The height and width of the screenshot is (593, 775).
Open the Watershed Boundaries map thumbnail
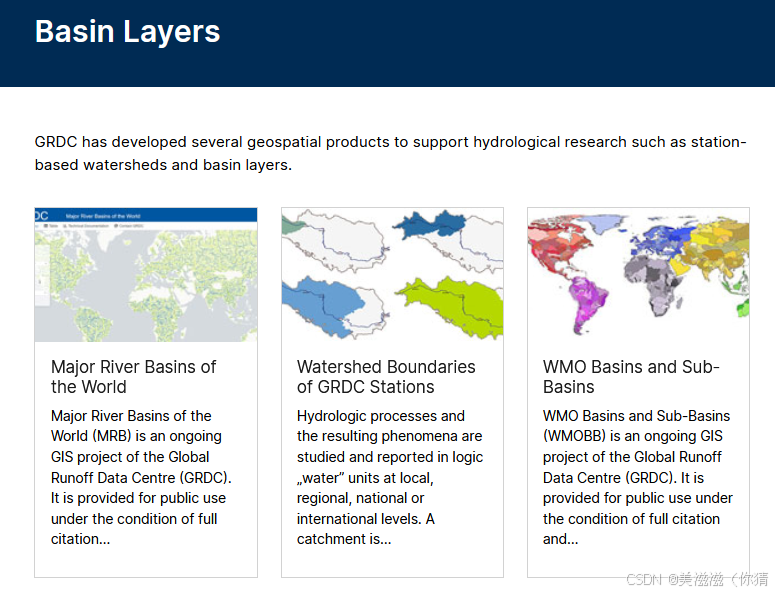392,275
